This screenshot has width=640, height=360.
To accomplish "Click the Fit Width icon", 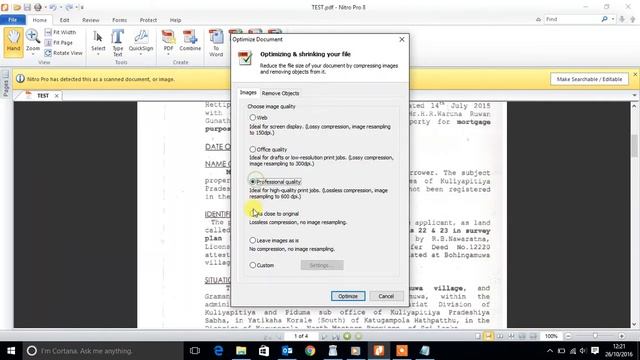I will click(48, 32).
